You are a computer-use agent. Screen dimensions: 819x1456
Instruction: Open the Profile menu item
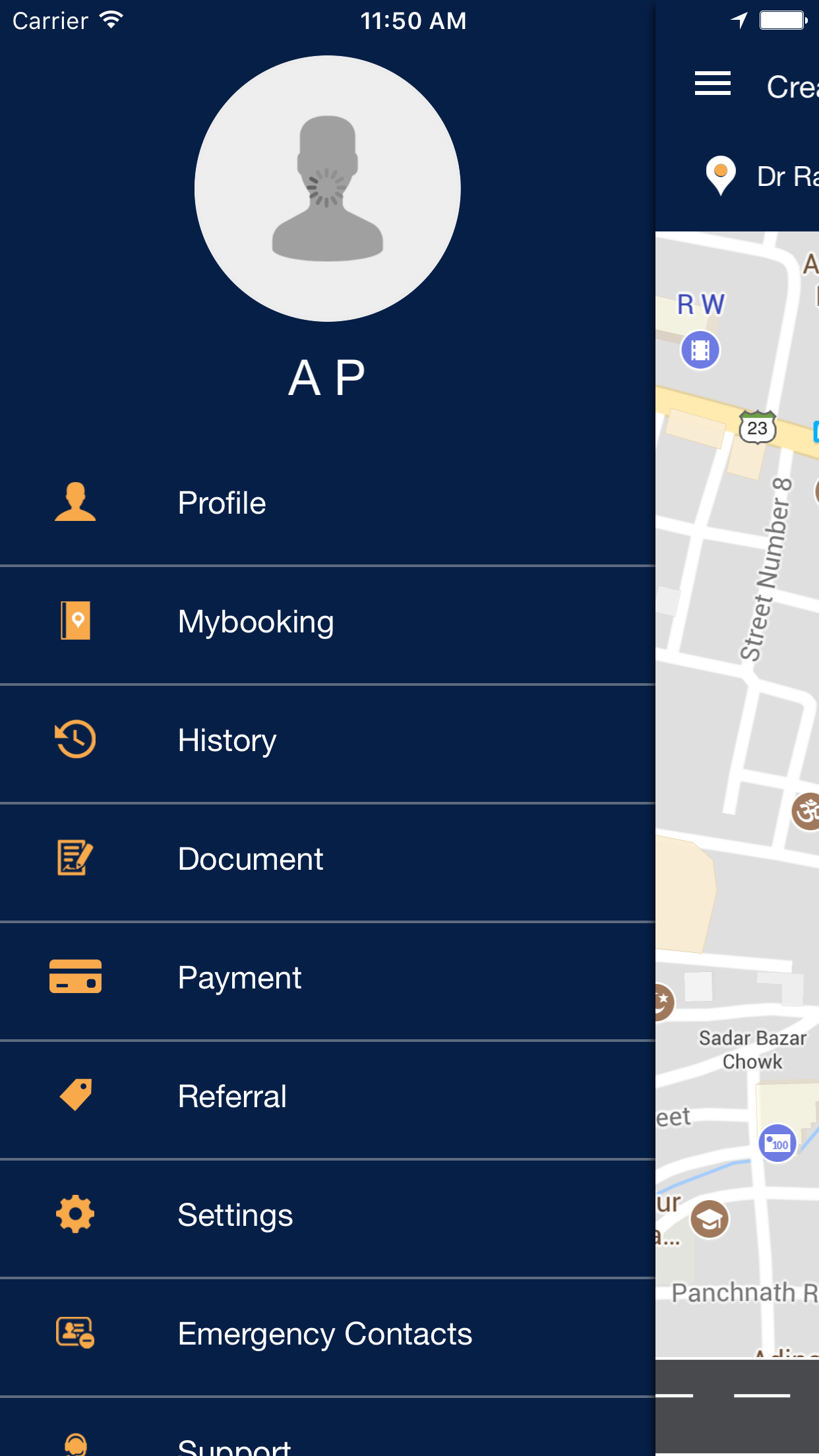tap(222, 503)
